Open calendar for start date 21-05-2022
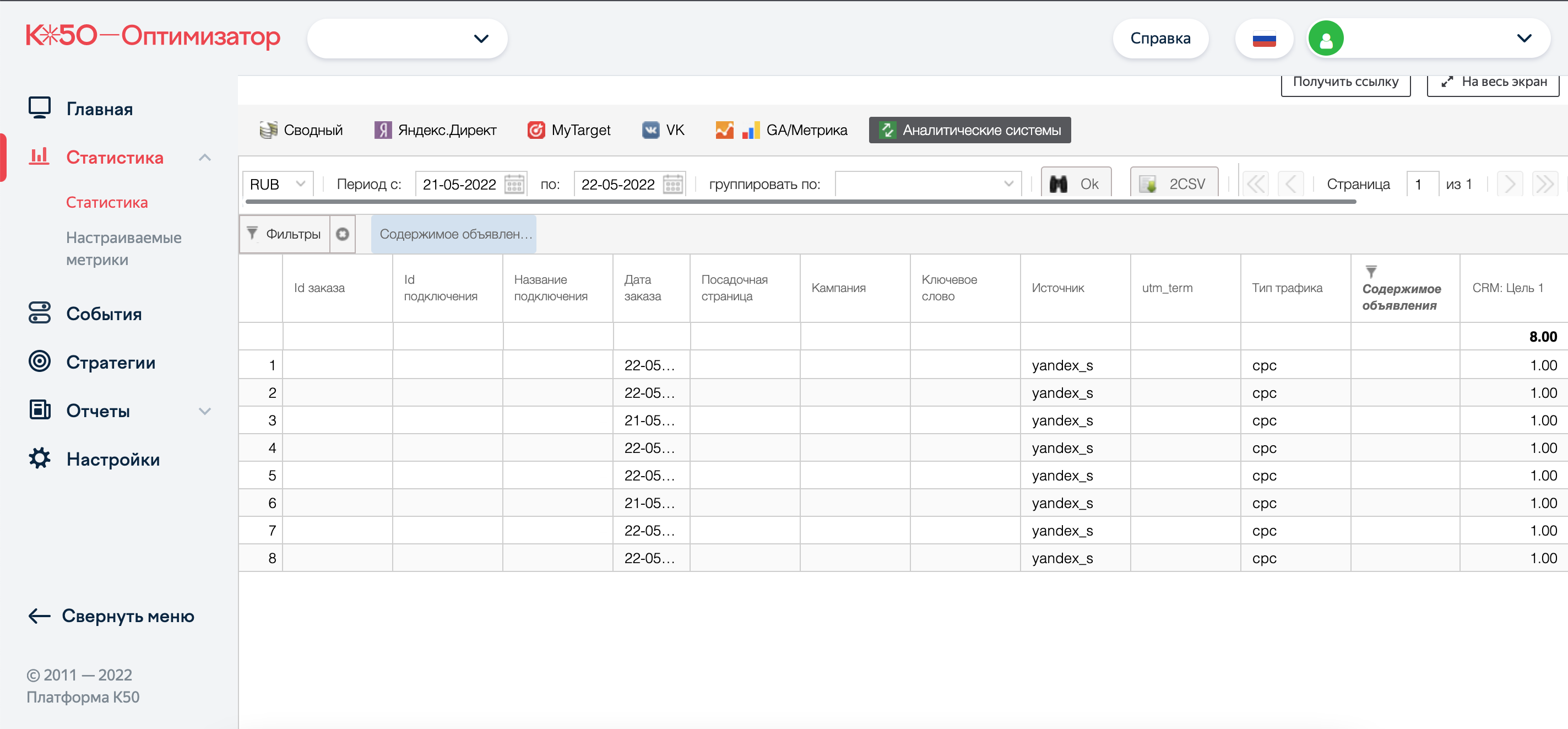Image resolution: width=1568 pixels, height=729 pixels. (x=514, y=184)
